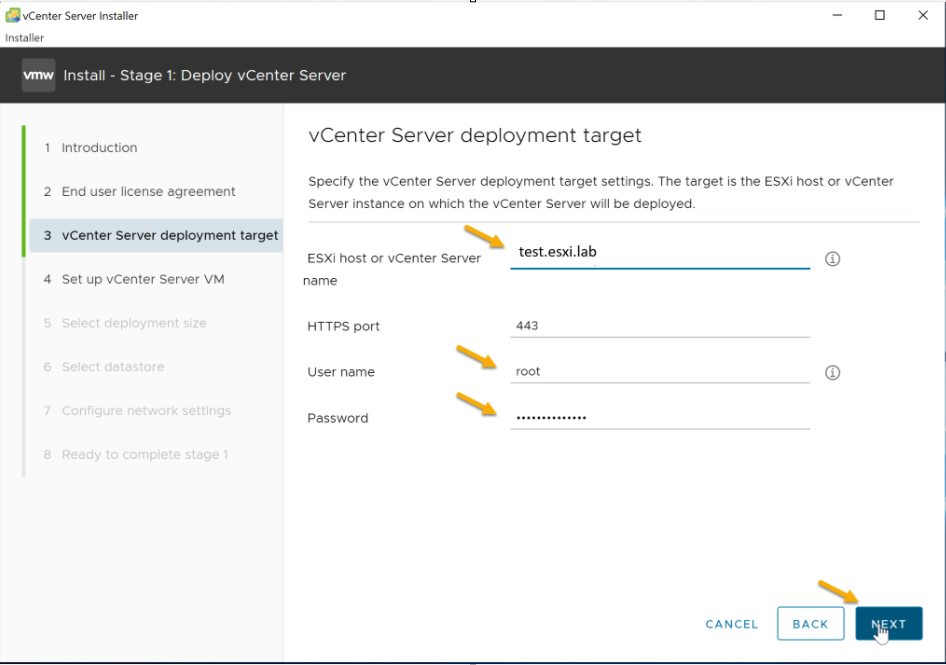
Task: Click the CANCEL link
Action: (731, 624)
